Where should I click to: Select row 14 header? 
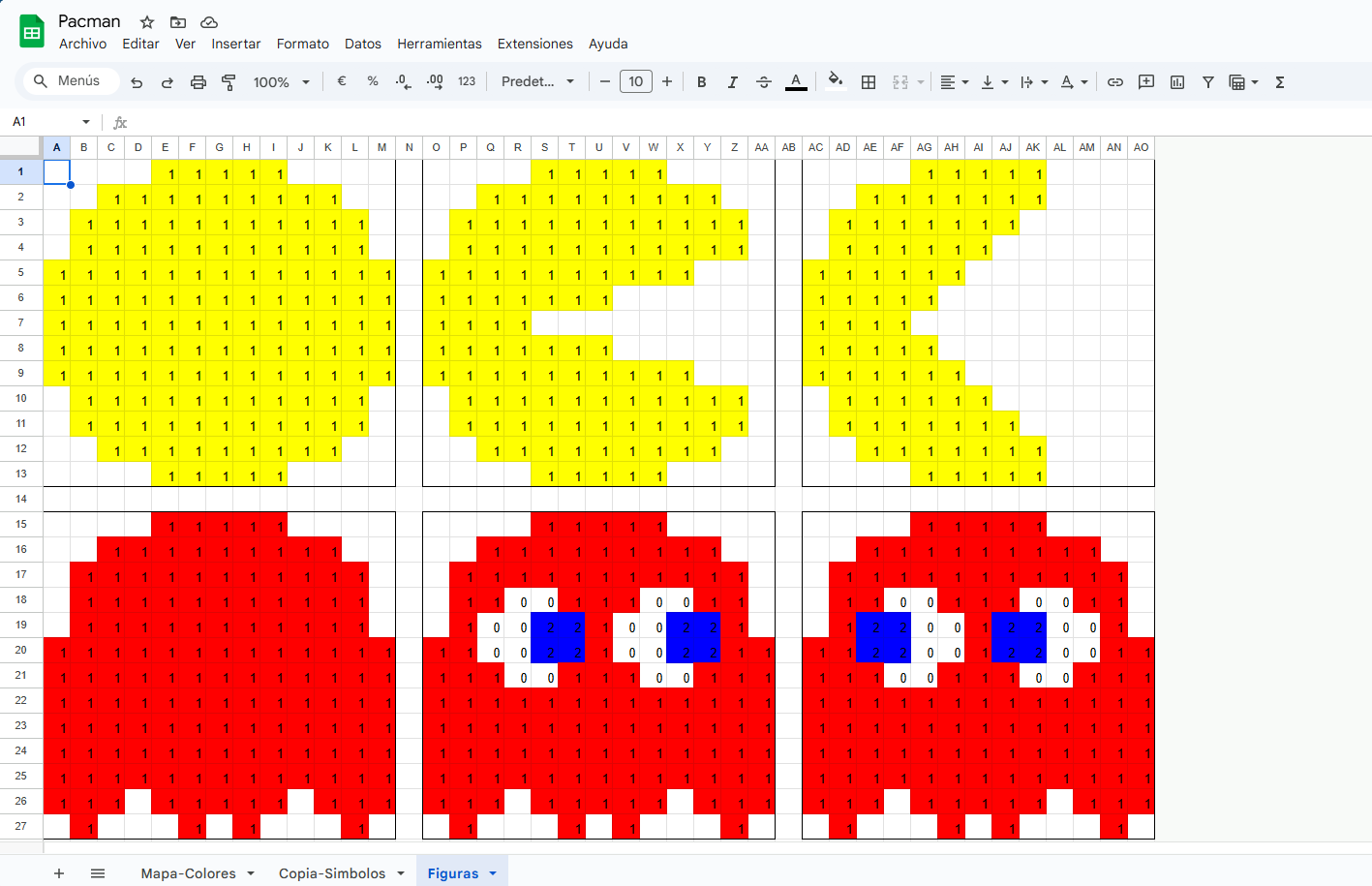click(21, 499)
